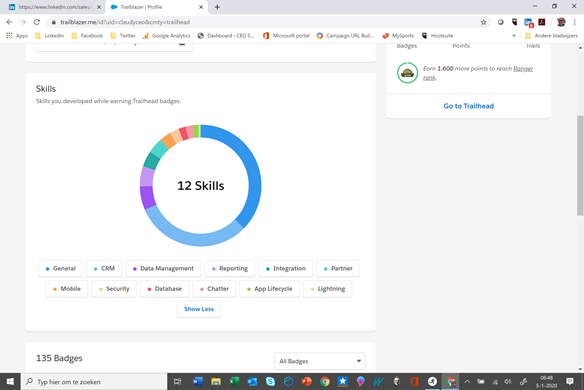Image resolution: width=584 pixels, height=390 pixels.
Task: Reload the Trailblazer profile page
Action: pos(36,22)
